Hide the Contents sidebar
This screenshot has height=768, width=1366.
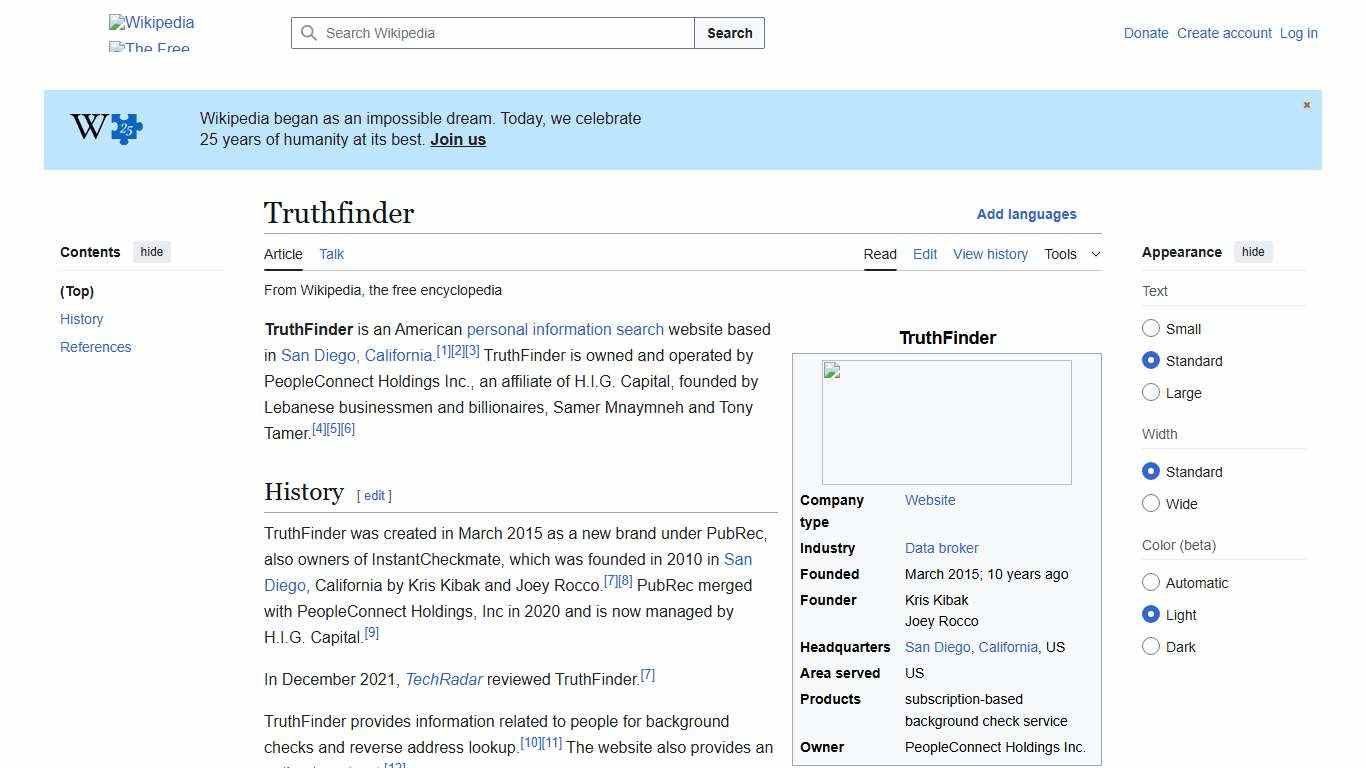pos(151,252)
